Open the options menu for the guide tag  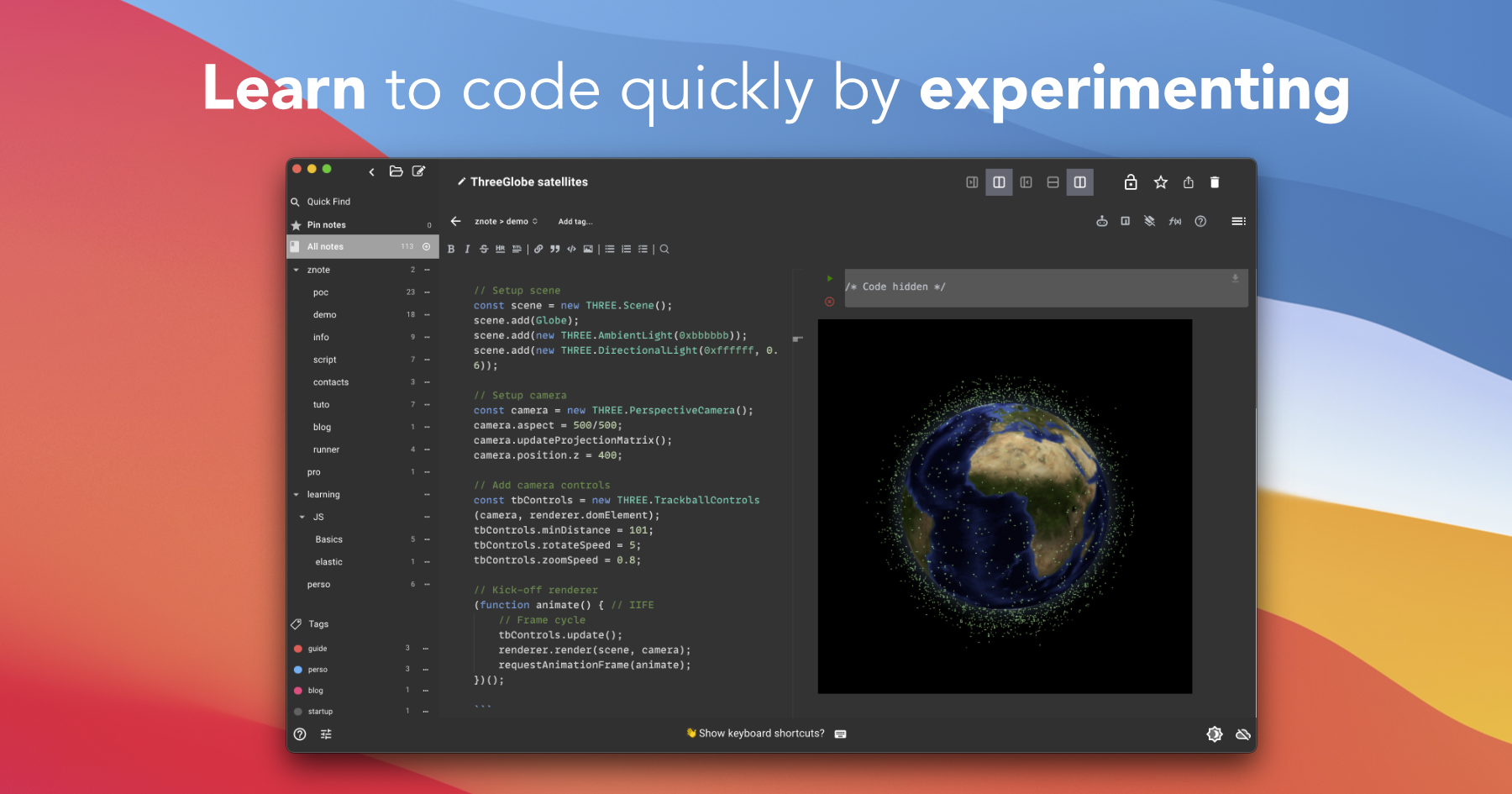pyautogui.click(x=426, y=649)
